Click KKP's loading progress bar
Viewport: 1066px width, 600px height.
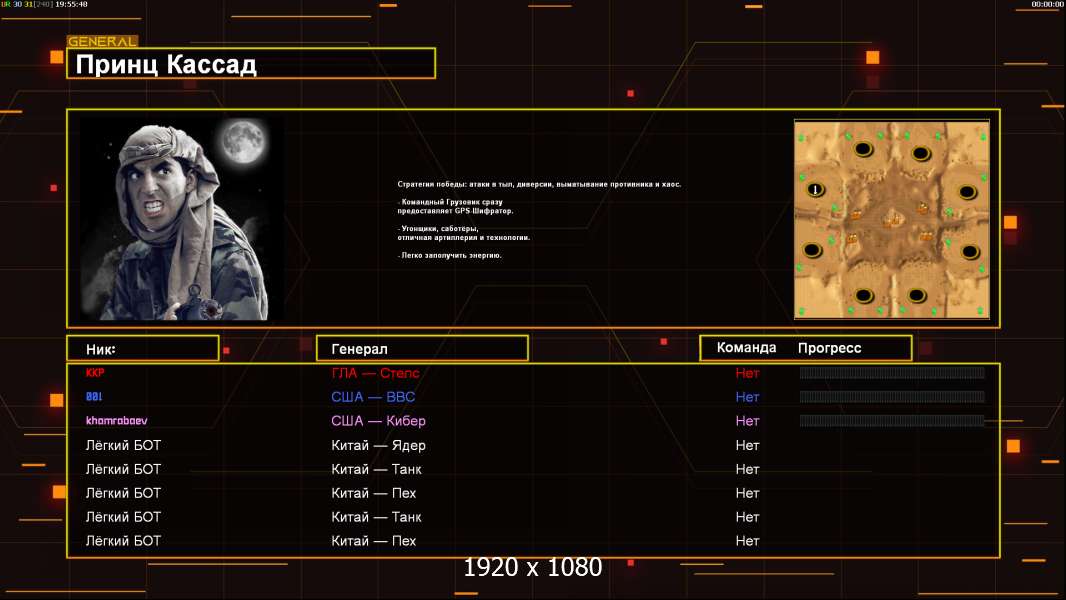892,373
